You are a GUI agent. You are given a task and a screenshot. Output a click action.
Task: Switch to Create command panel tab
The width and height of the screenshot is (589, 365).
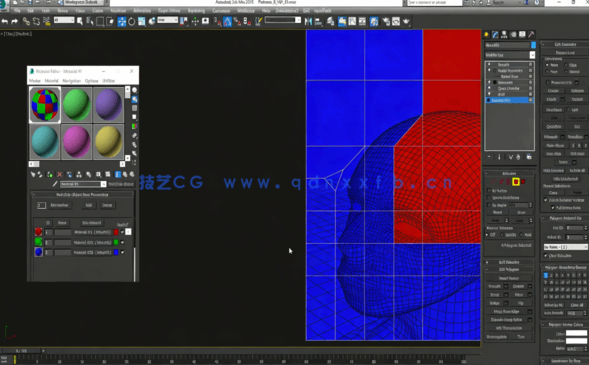click(x=486, y=35)
